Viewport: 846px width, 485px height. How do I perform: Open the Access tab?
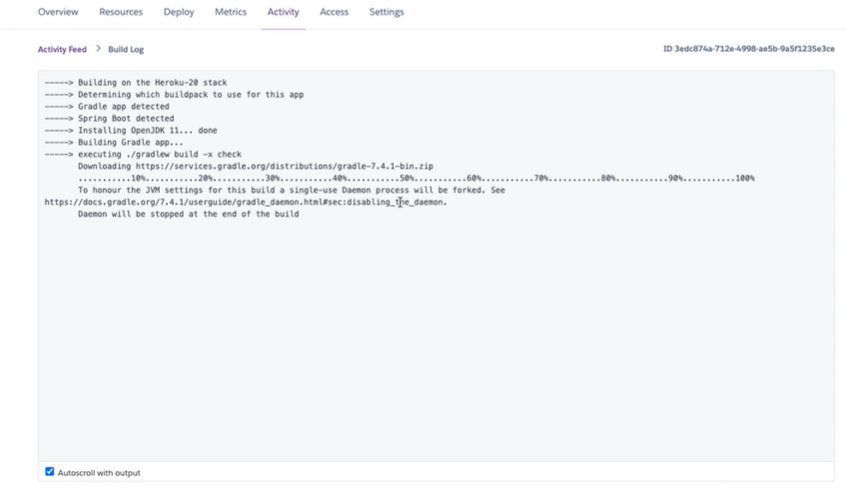[334, 12]
